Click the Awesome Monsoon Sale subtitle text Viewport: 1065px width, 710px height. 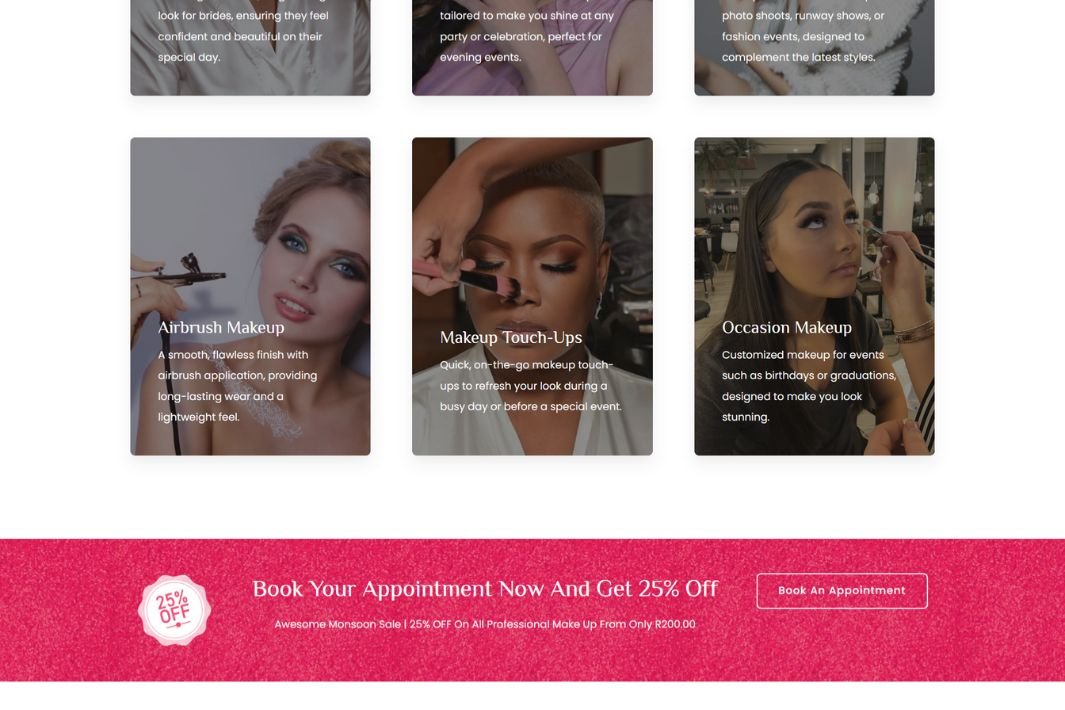click(x=485, y=624)
